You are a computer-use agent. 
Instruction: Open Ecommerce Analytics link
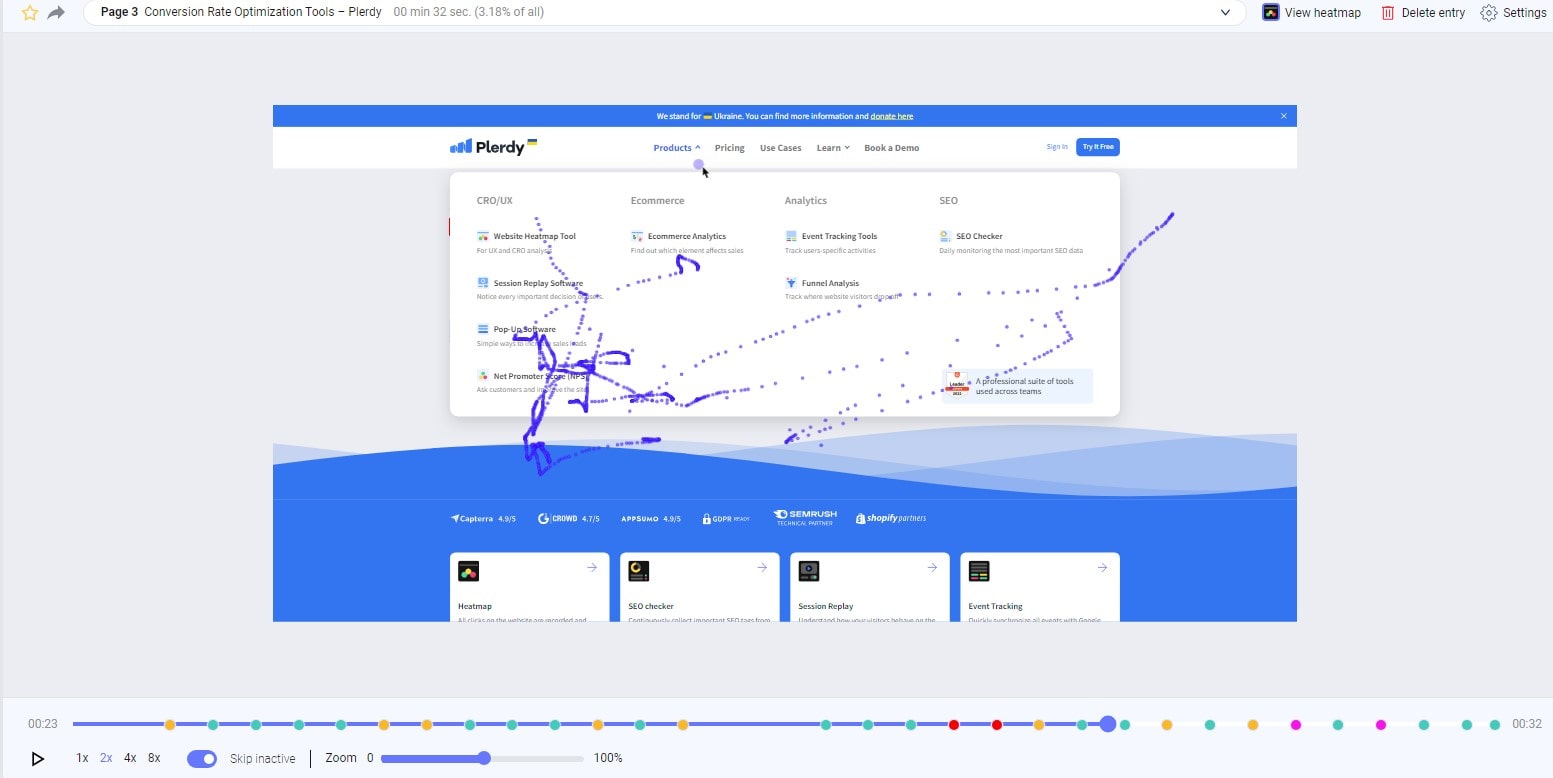[x=687, y=237]
